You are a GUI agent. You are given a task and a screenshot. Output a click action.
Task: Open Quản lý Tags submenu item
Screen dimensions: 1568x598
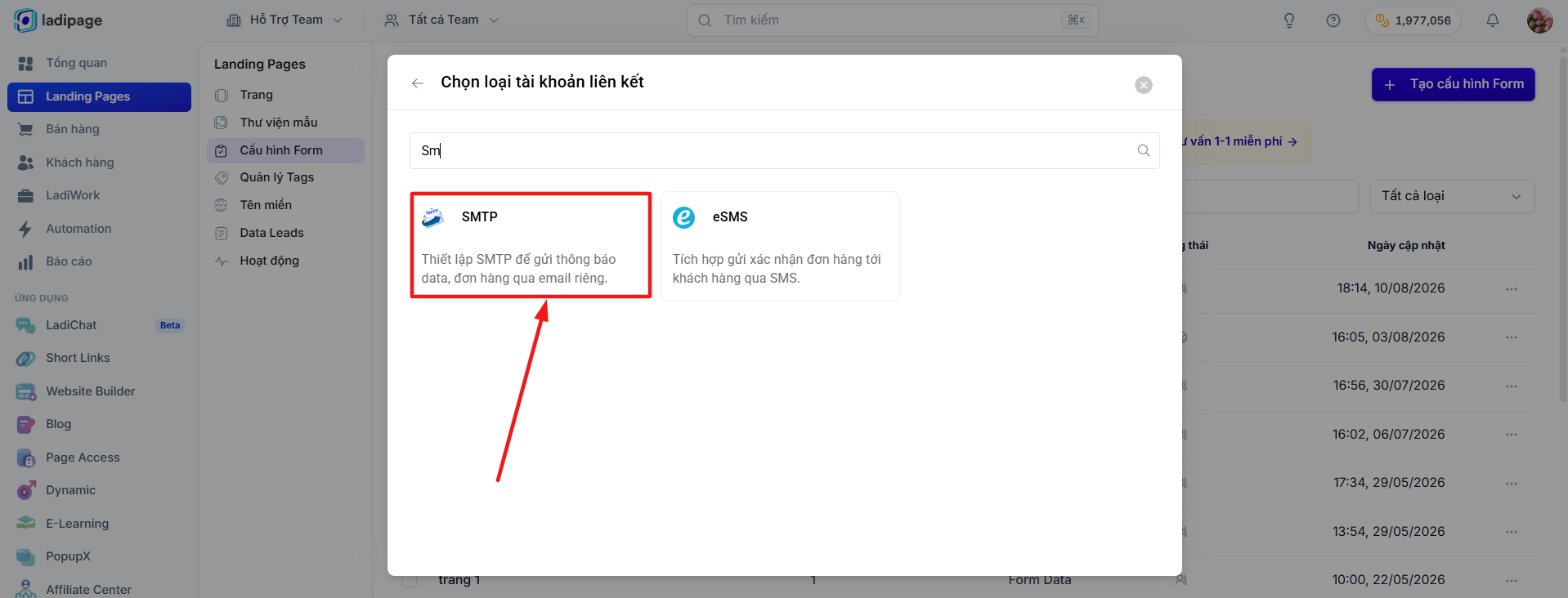click(285, 177)
